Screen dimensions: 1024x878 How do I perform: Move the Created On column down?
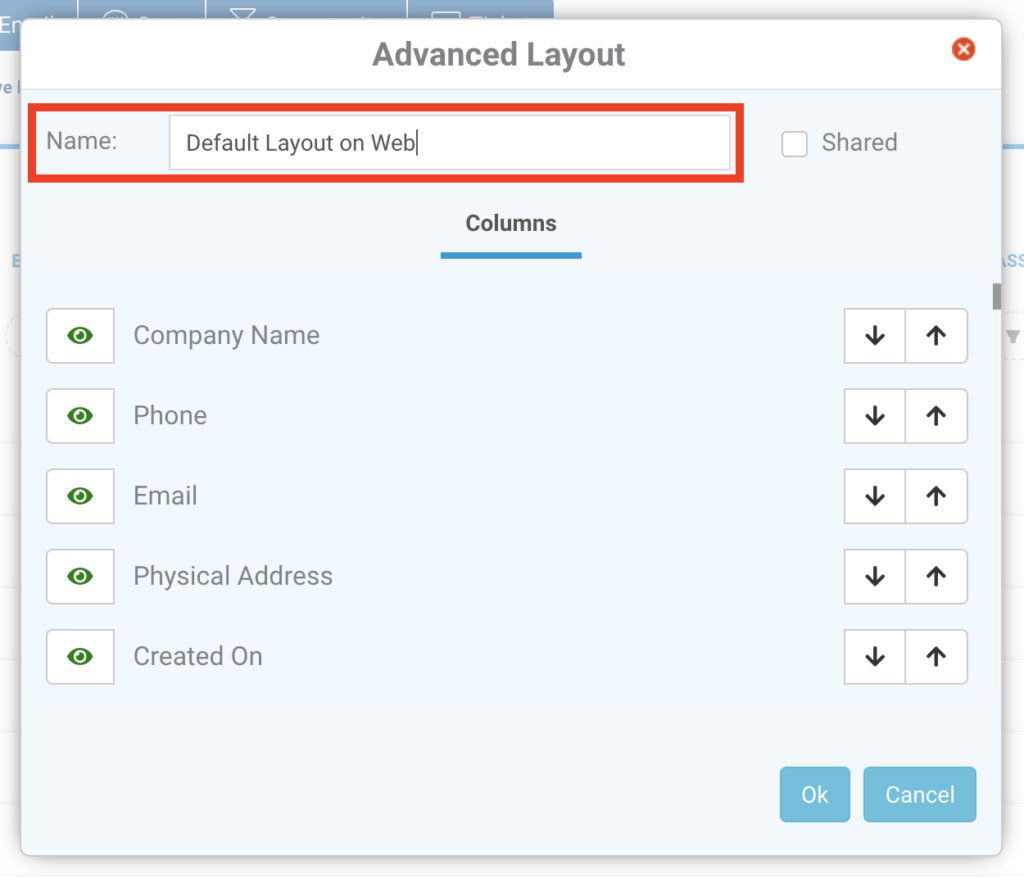tap(874, 657)
